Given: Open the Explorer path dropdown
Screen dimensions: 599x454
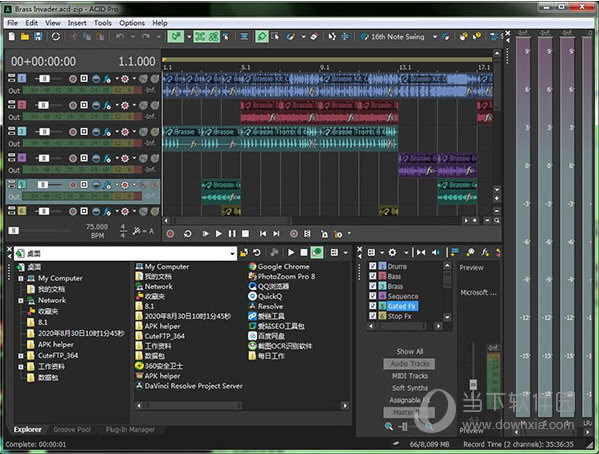Looking at the screenshot, I should (232, 254).
